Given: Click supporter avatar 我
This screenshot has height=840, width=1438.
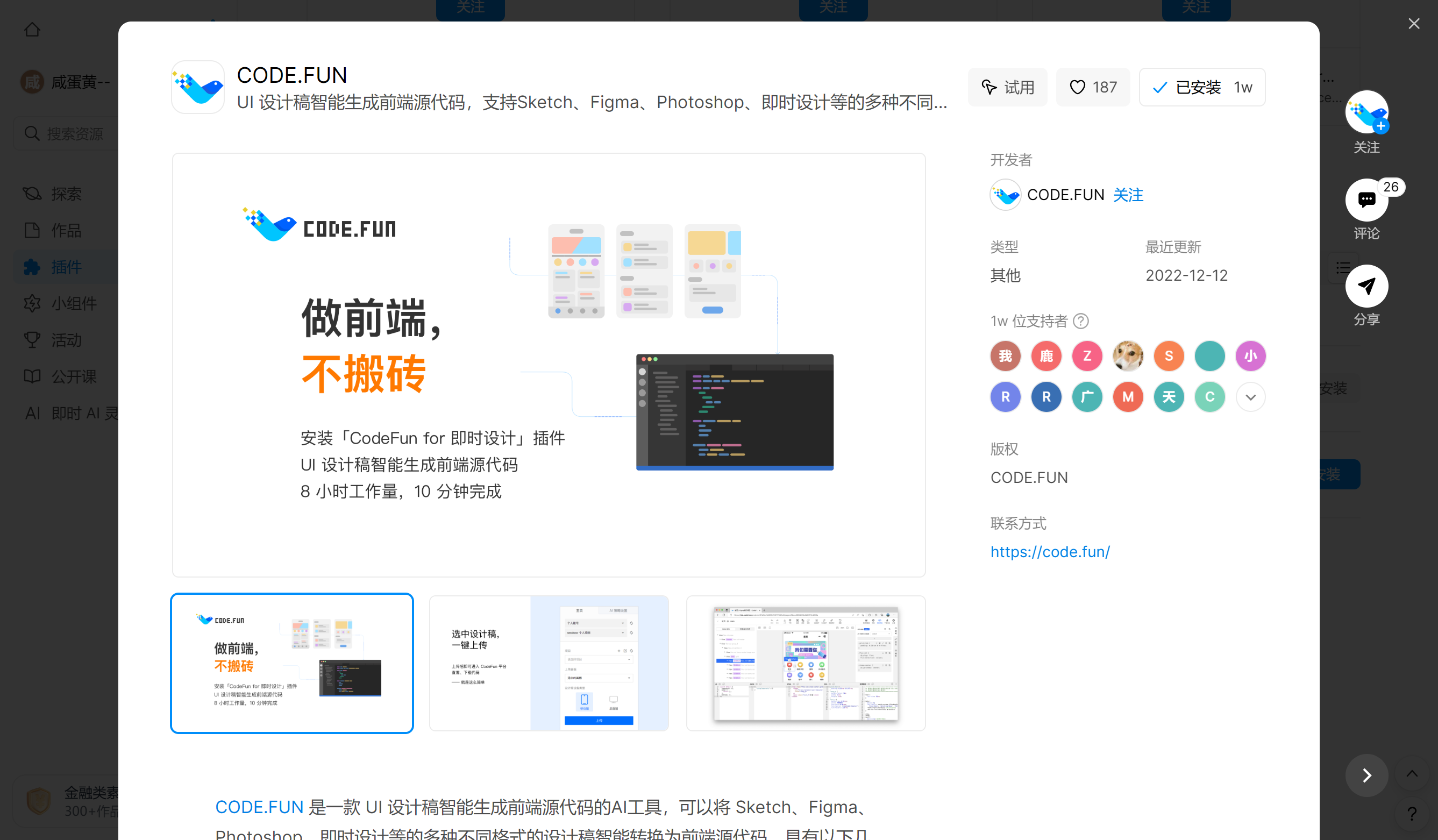Looking at the screenshot, I should pyautogui.click(x=1005, y=356).
